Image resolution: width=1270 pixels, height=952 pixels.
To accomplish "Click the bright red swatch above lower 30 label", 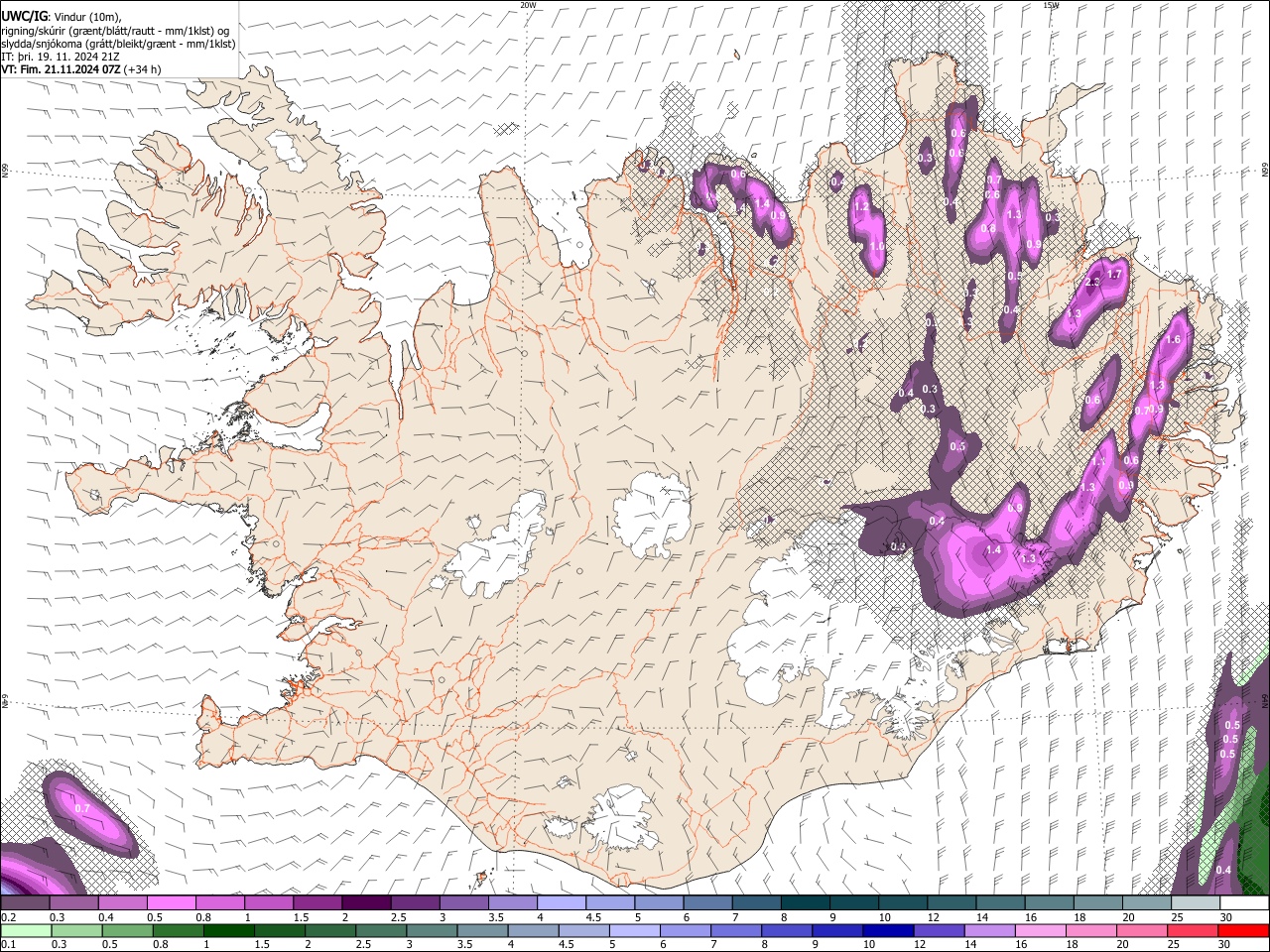I will [1243, 930].
